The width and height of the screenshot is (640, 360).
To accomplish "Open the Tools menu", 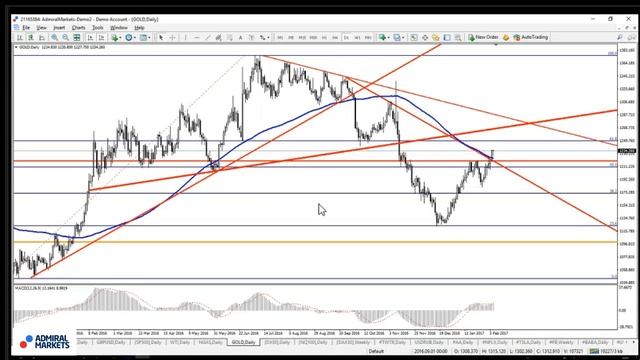I will click(x=98, y=28).
